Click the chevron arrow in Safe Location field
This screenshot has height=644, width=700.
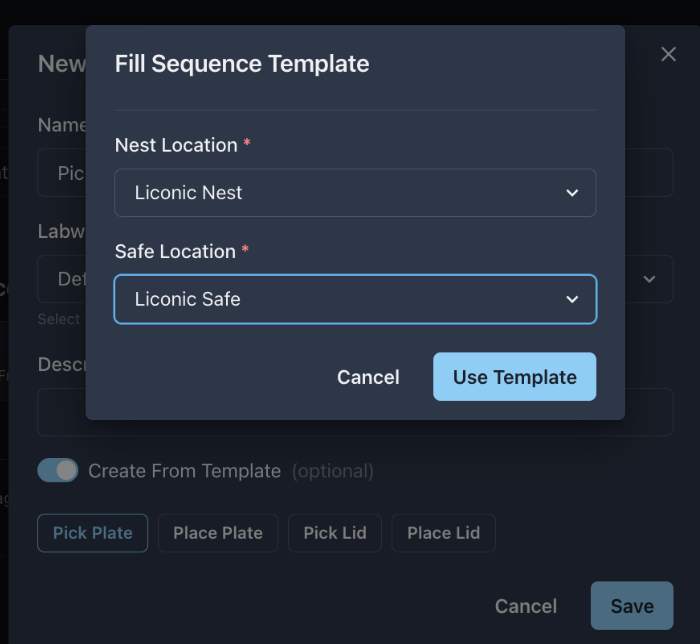point(572,299)
